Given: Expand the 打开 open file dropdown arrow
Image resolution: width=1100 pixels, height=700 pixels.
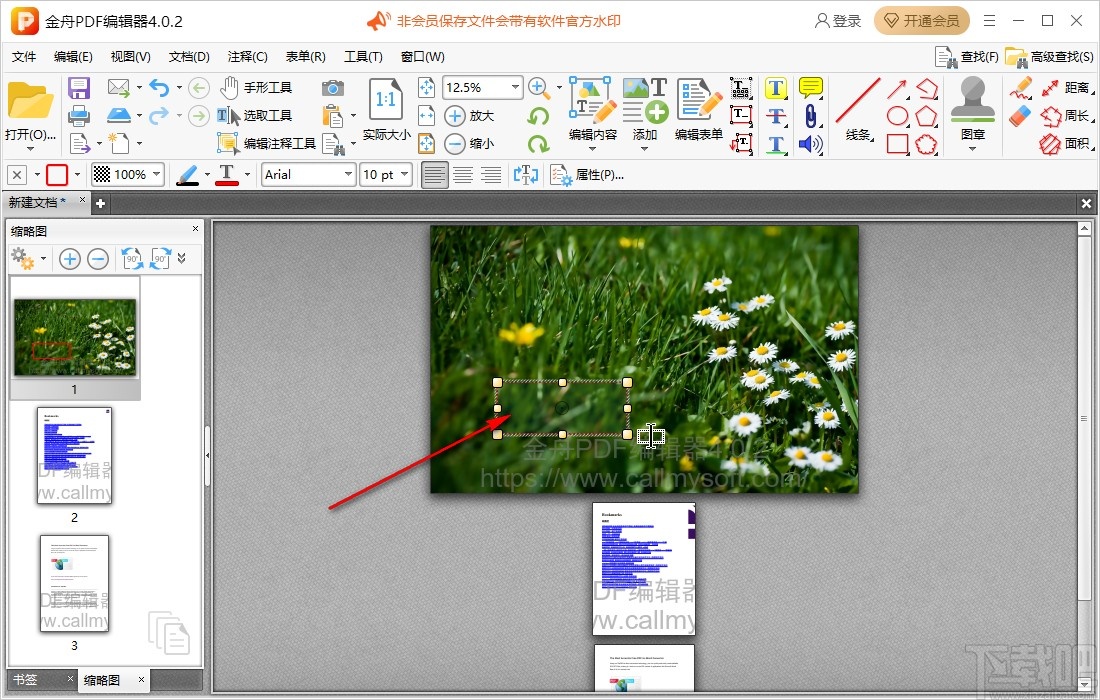Looking at the screenshot, I should click(30, 149).
